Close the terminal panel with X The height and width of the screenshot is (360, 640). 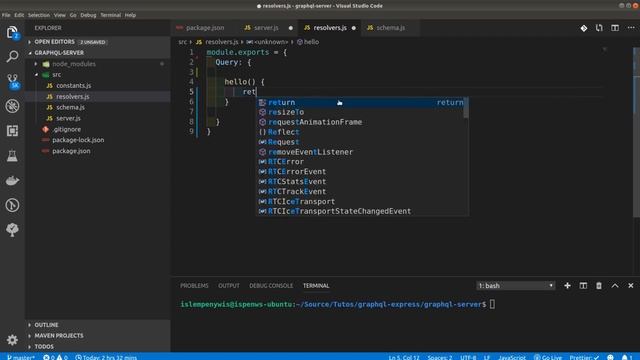[x=631, y=286]
